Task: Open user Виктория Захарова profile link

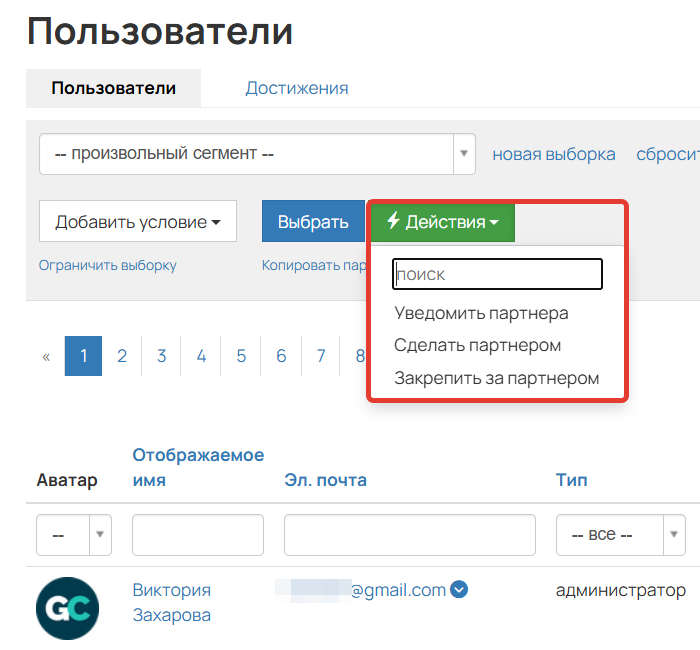Action: [x=171, y=603]
